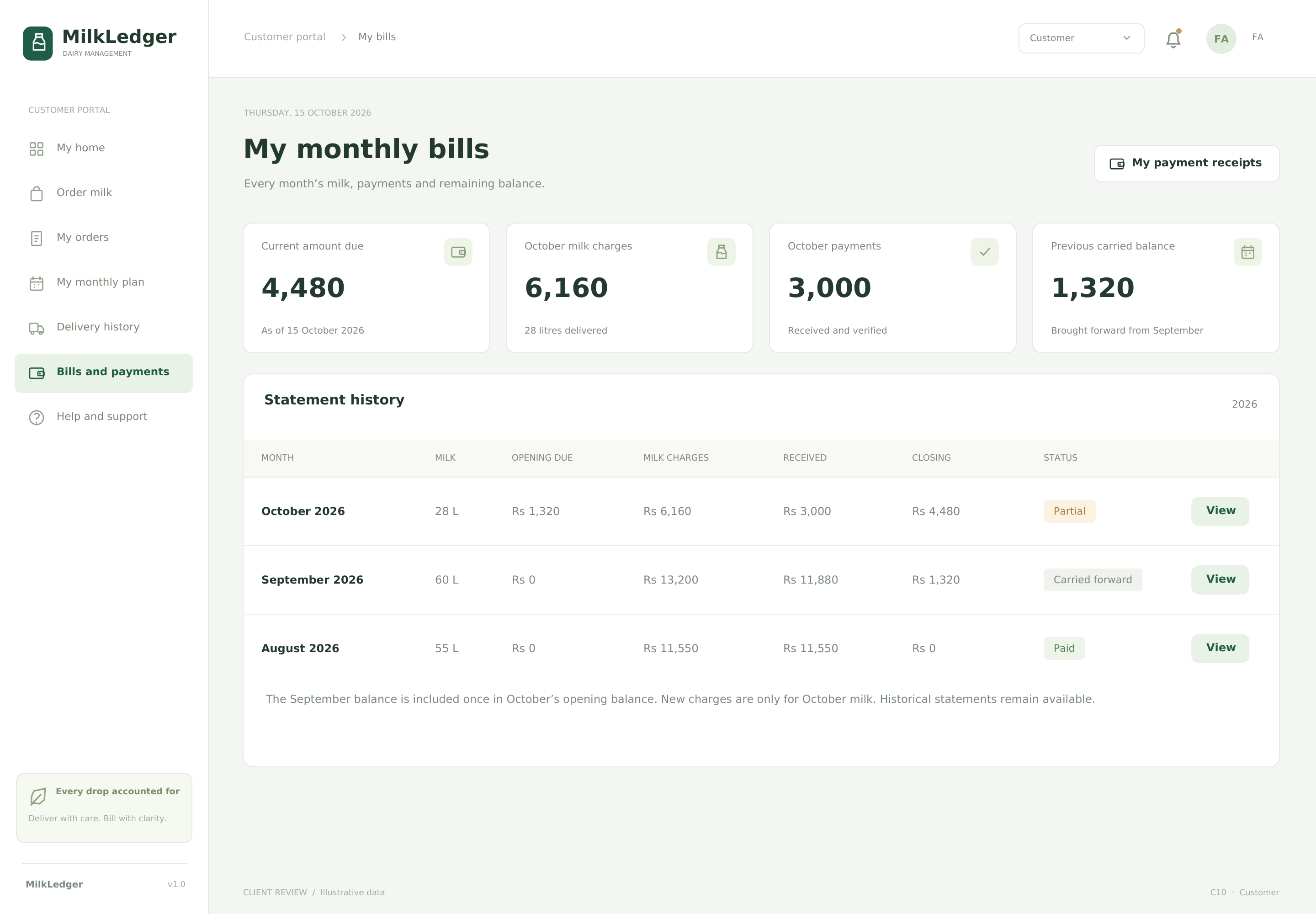This screenshot has width=1316, height=914.
Task: Click bottle icon on October milk charges card
Action: pyautogui.click(x=721, y=252)
